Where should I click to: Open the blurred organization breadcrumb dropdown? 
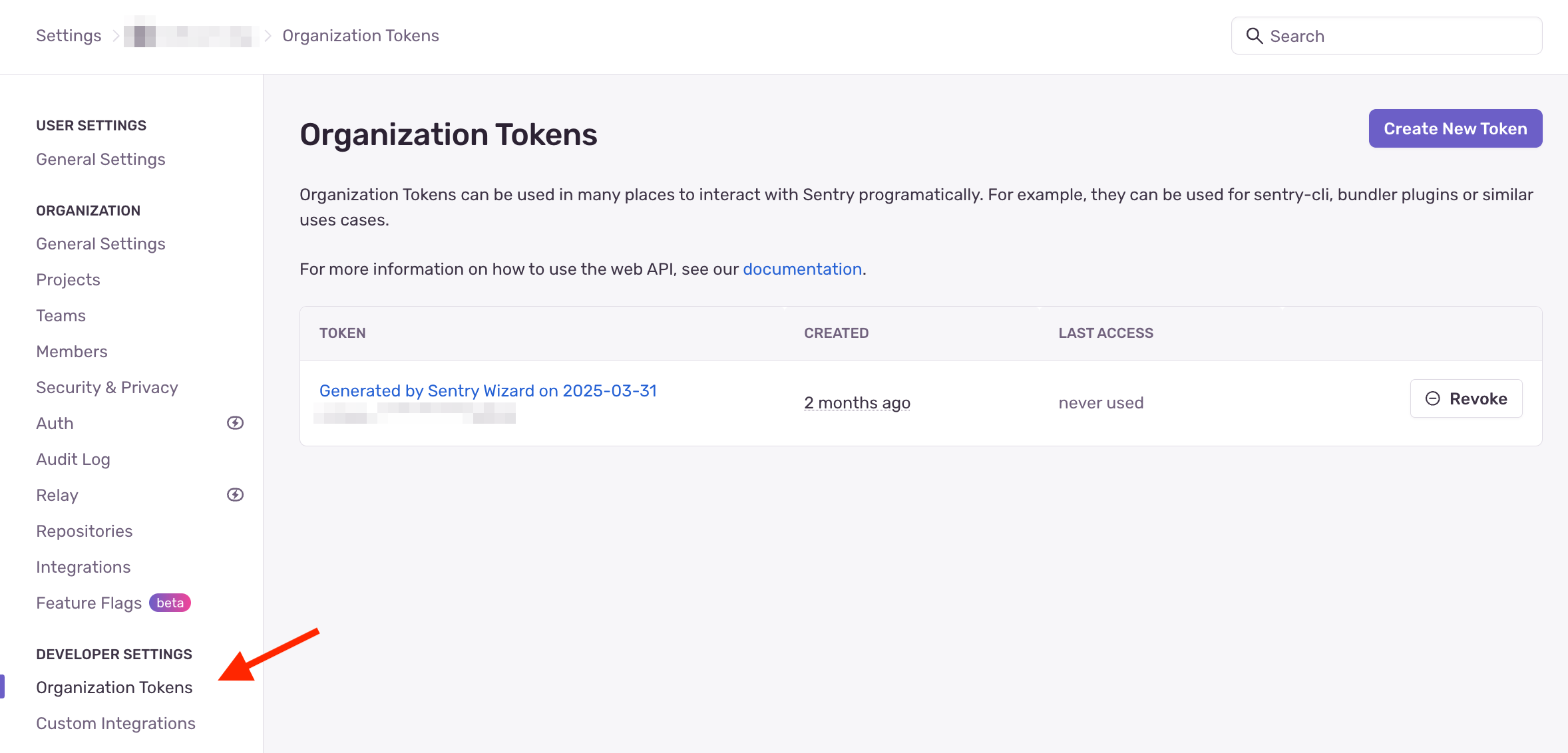pos(190,36)
